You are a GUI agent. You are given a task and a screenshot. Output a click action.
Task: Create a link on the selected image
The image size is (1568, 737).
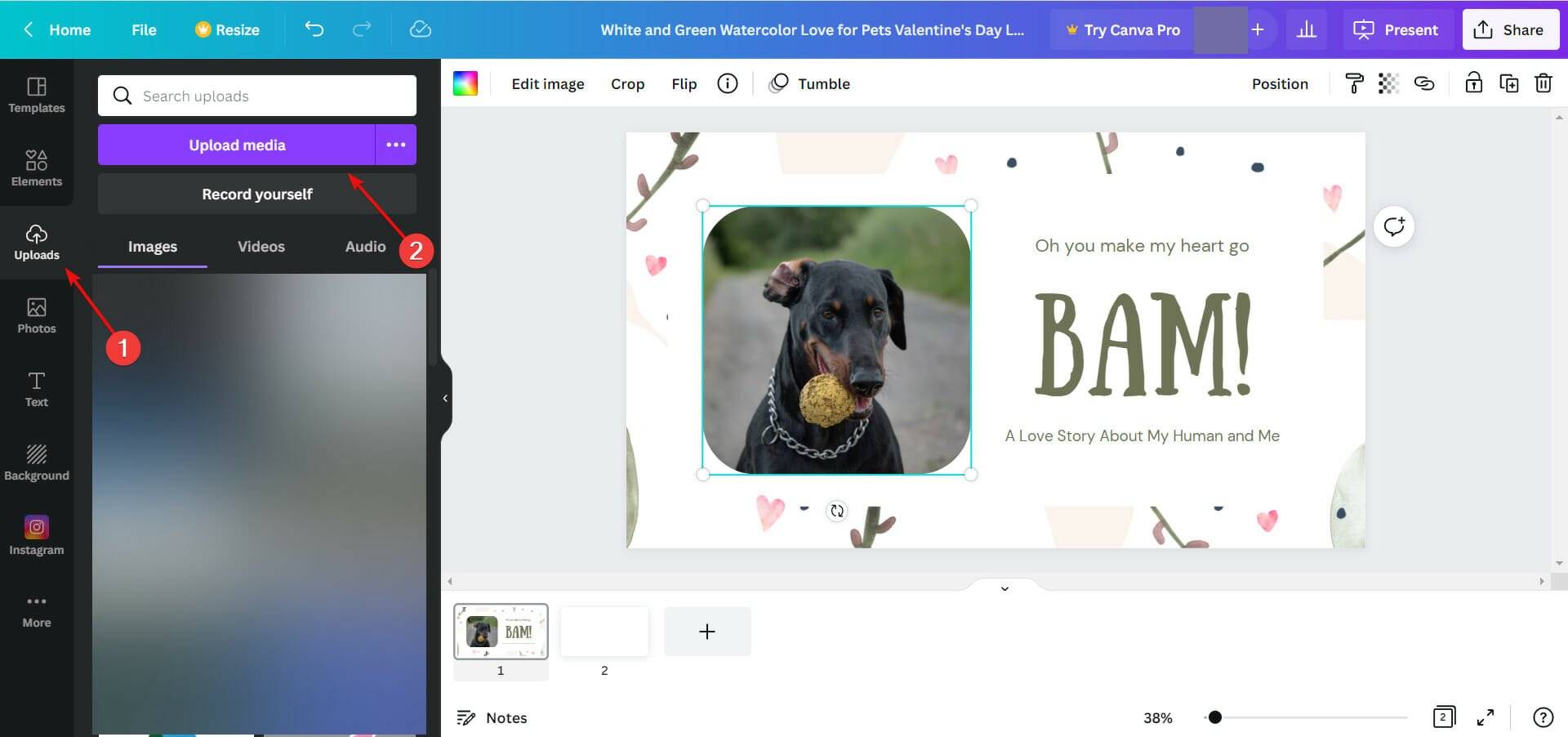click(x=1424, y=83)
